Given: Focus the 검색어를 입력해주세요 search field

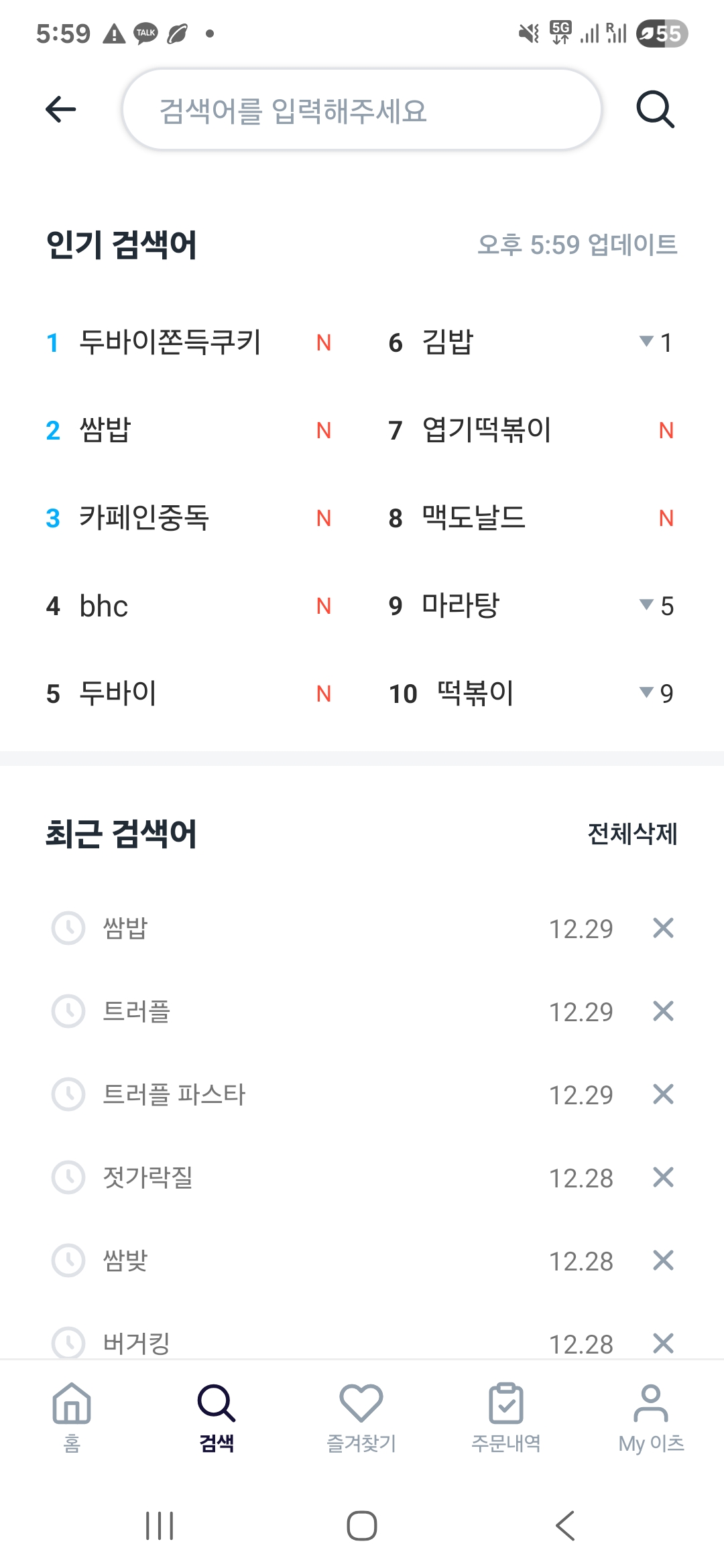Looking at the screenshot, I should 362,111.
